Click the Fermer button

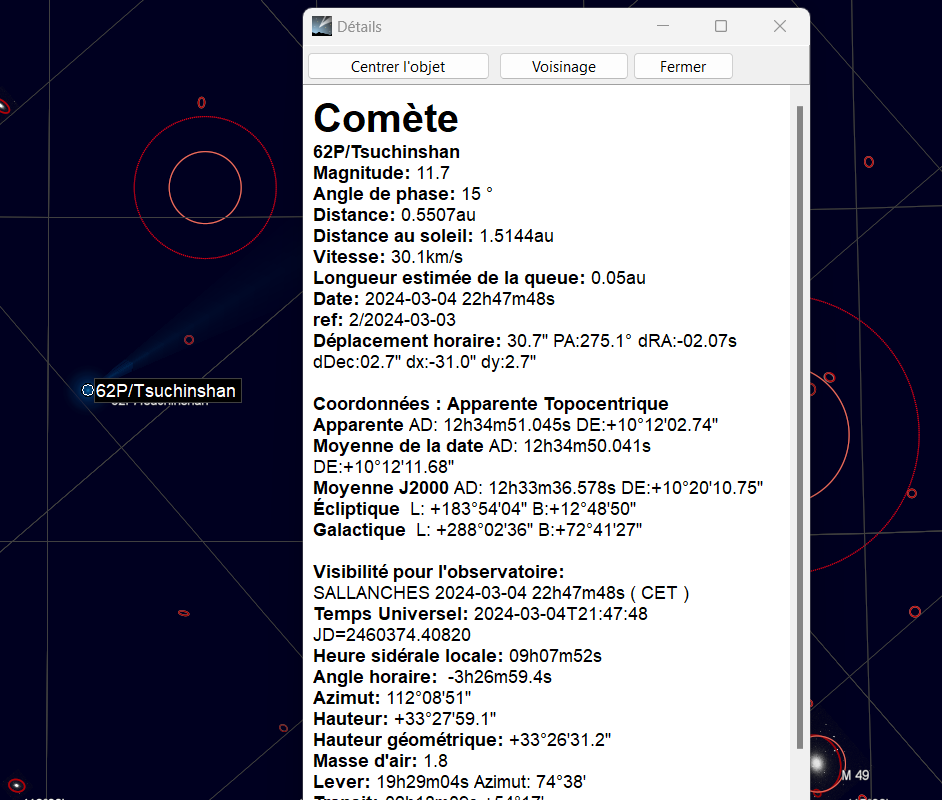click(x=683, y=67)
